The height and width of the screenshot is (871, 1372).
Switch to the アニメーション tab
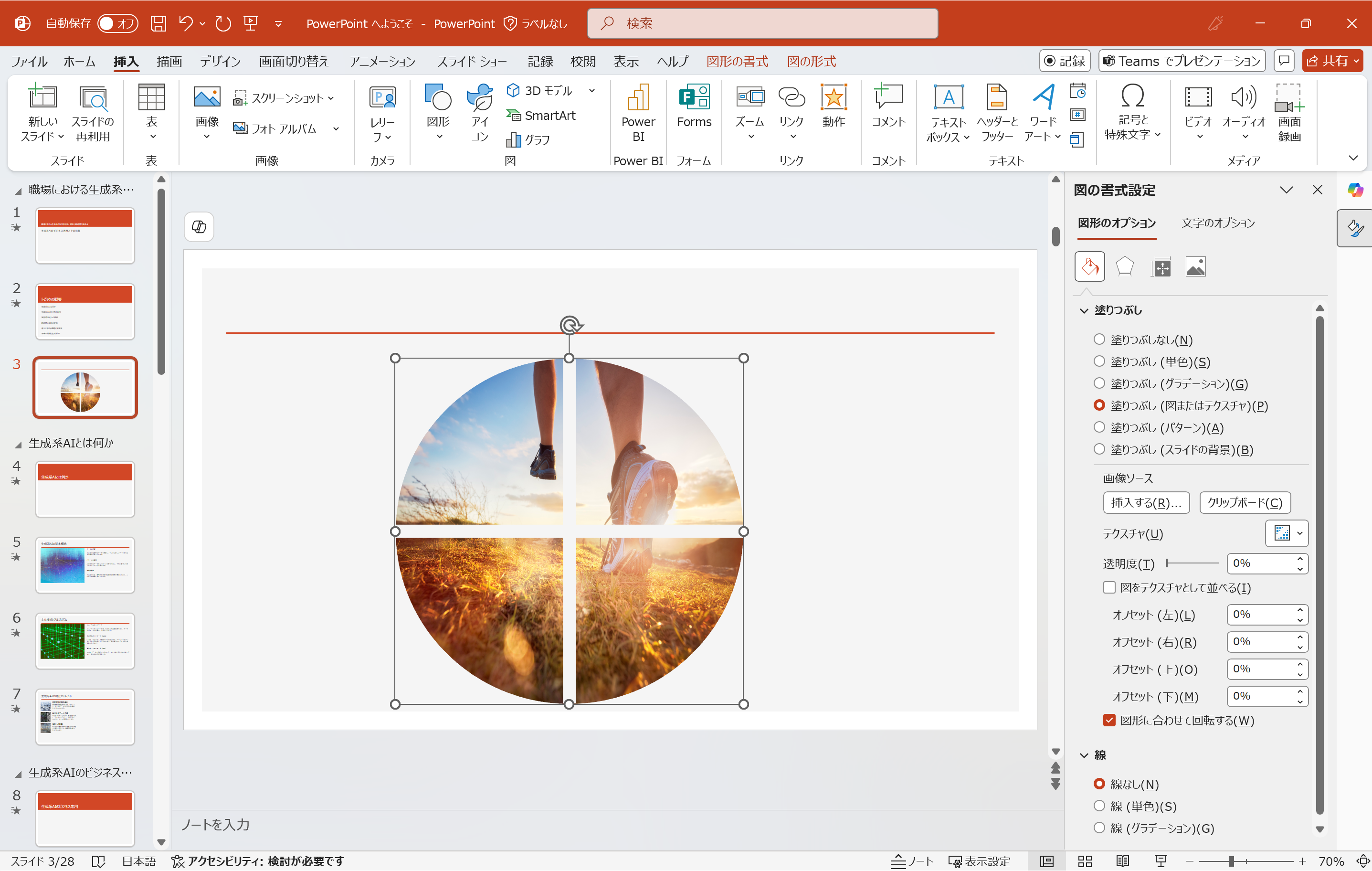(382, 62)
